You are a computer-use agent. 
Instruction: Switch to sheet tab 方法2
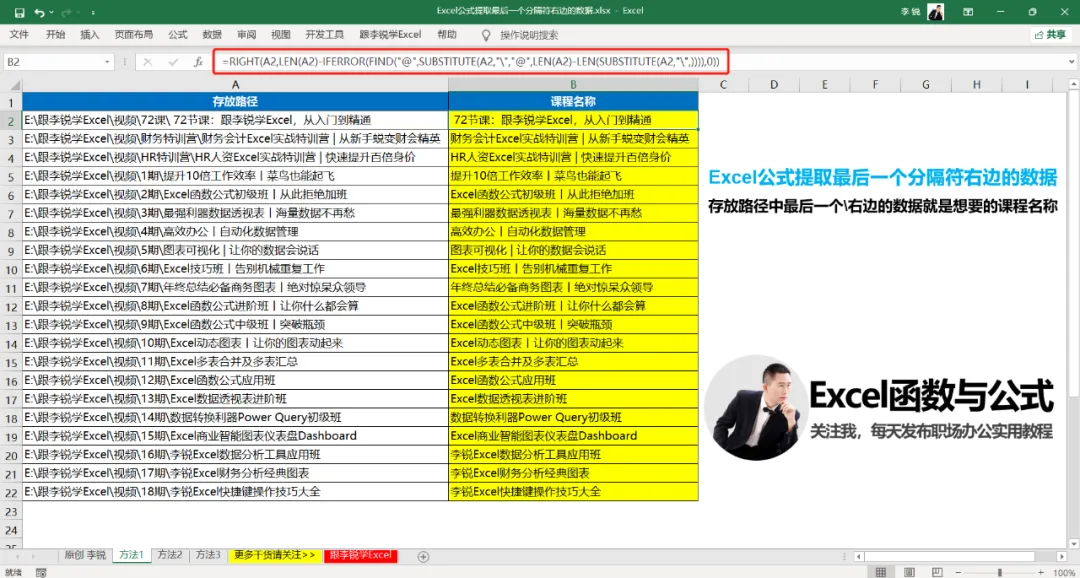pos(169,555)
